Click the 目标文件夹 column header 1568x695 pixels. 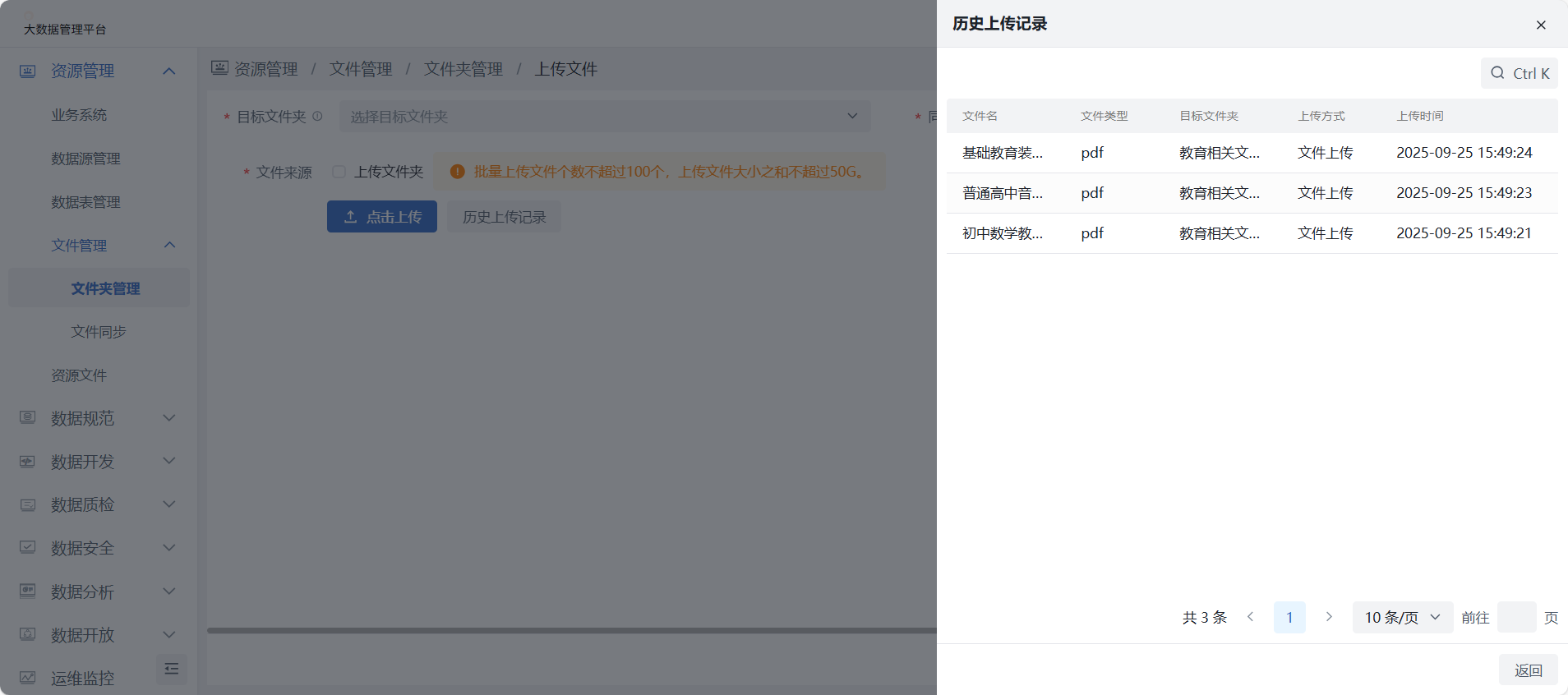click(x=1209, y=116)
